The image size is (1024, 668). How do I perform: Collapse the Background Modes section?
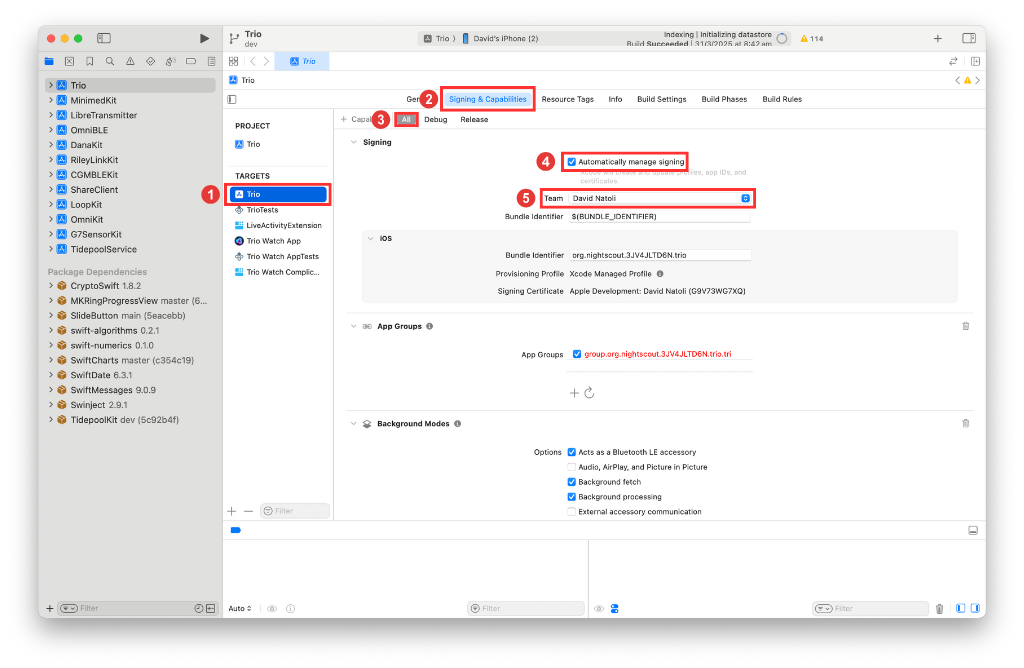[x=353, y=423]
